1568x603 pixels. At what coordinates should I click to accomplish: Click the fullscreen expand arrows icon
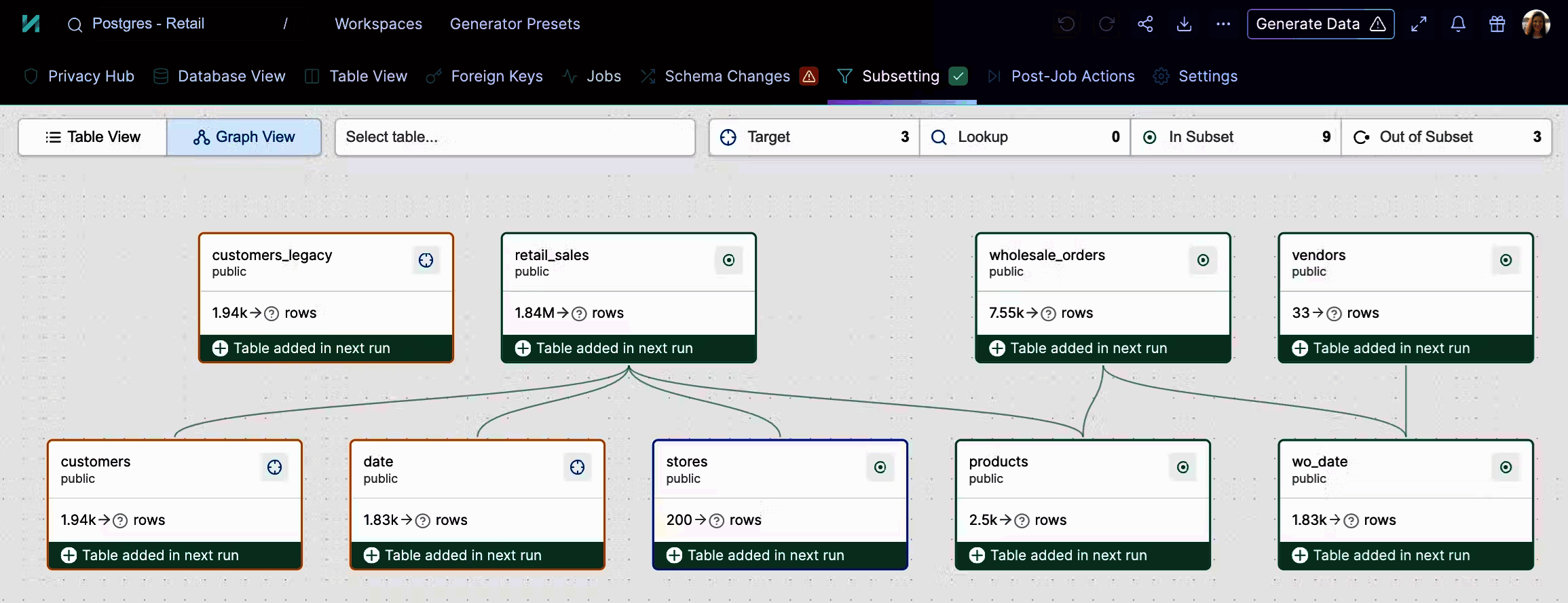(1419, 24)
